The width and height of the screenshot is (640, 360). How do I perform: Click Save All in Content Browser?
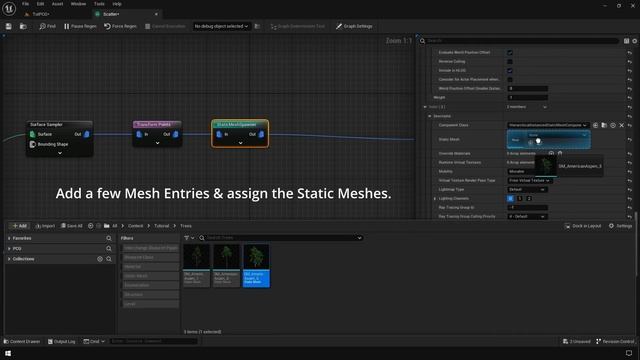click(x=72, y=226)
